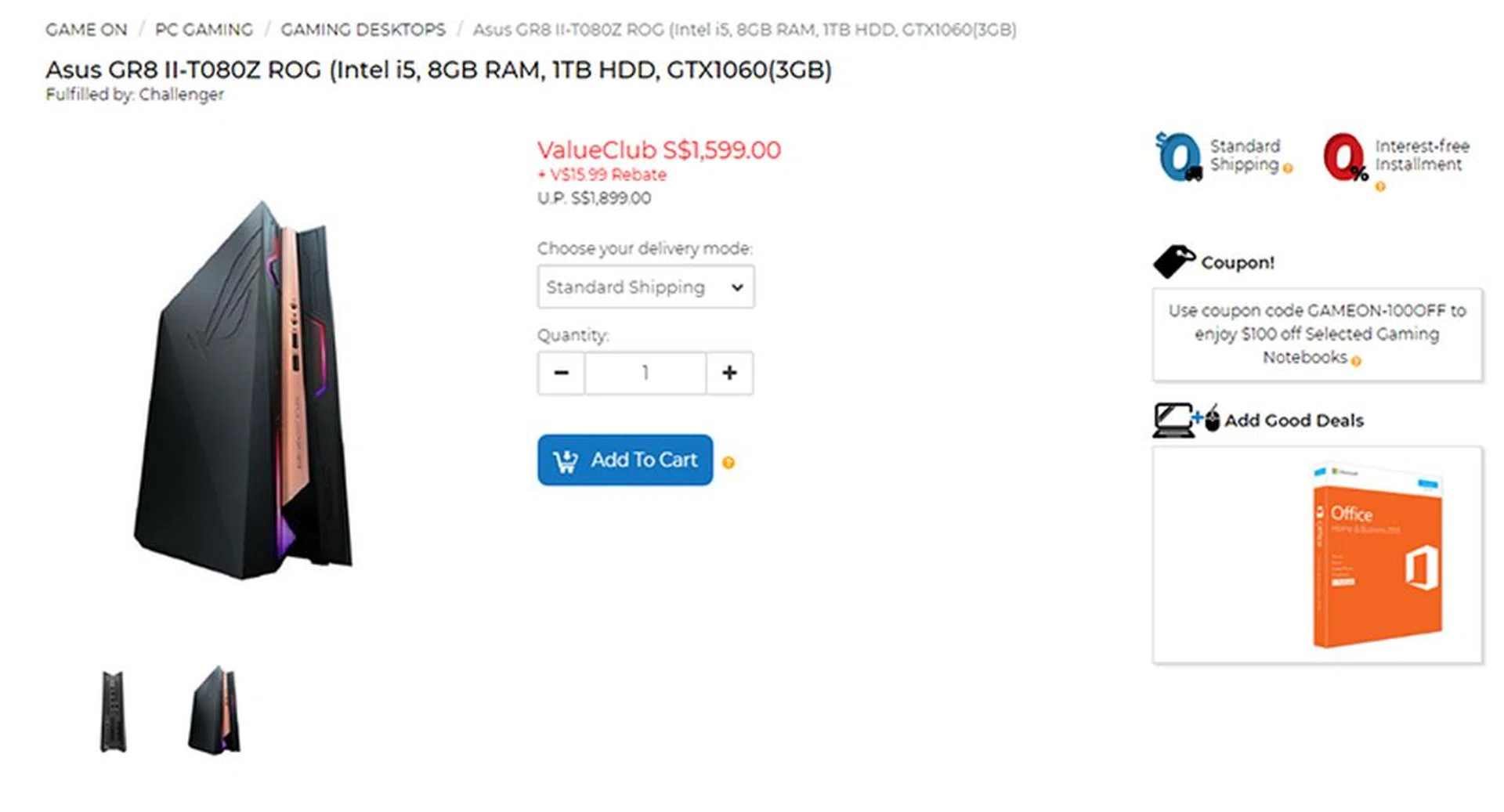Open the delivery mode dropdown
This screenshot has height=812, width=1504.
click(646, 287)
